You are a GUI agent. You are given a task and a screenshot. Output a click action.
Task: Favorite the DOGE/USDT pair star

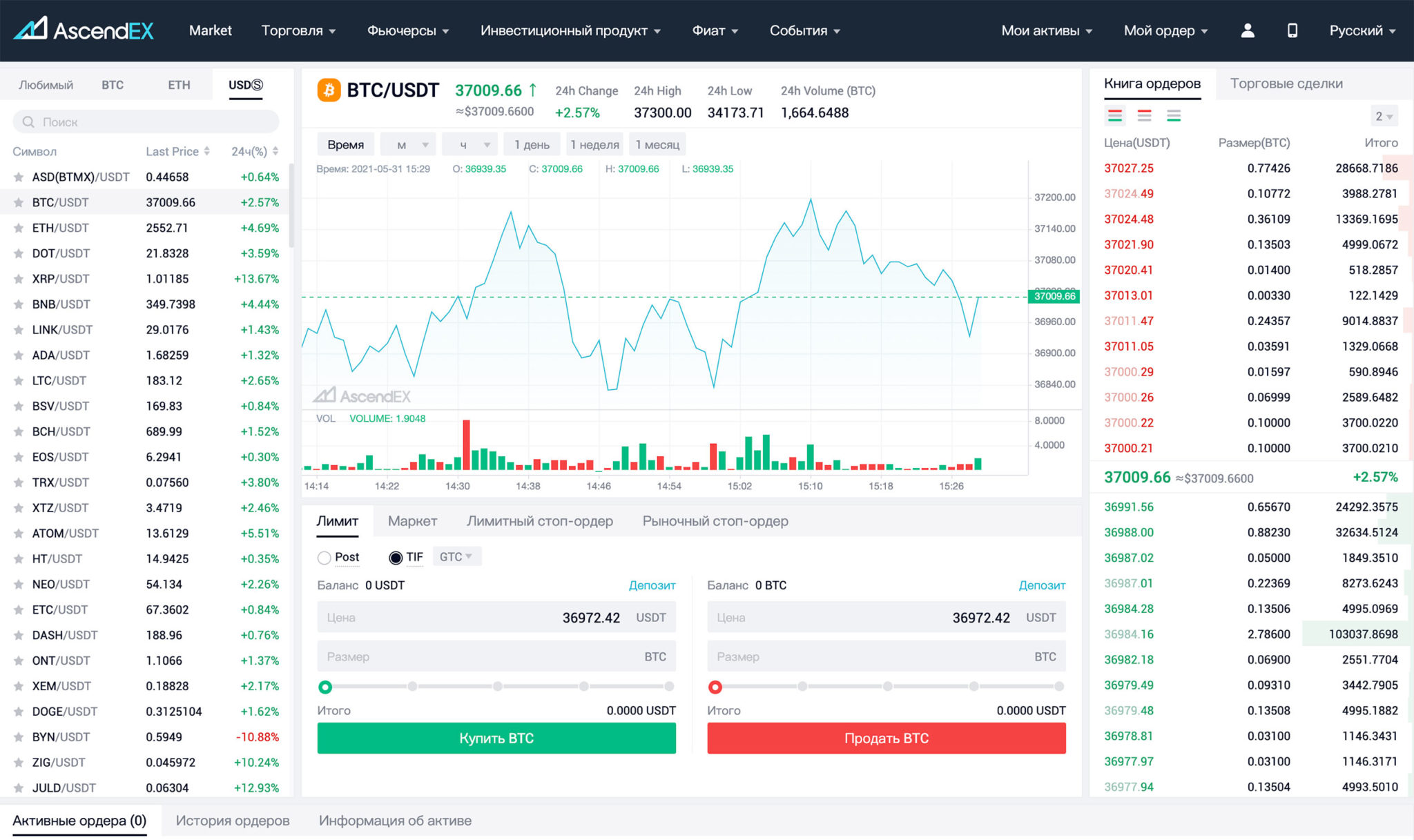click(x=19, y=712)
